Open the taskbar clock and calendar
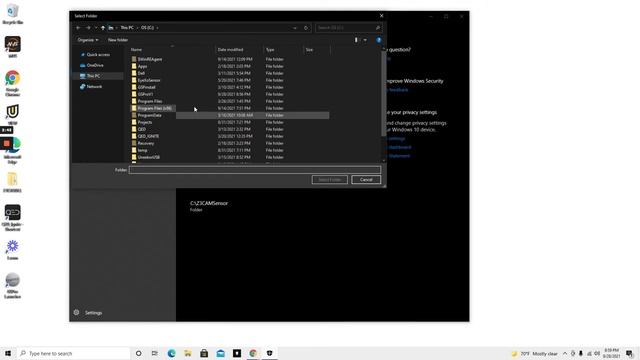Image resolution: width=640 pixels, height=360 pixels. pos(611,353)
